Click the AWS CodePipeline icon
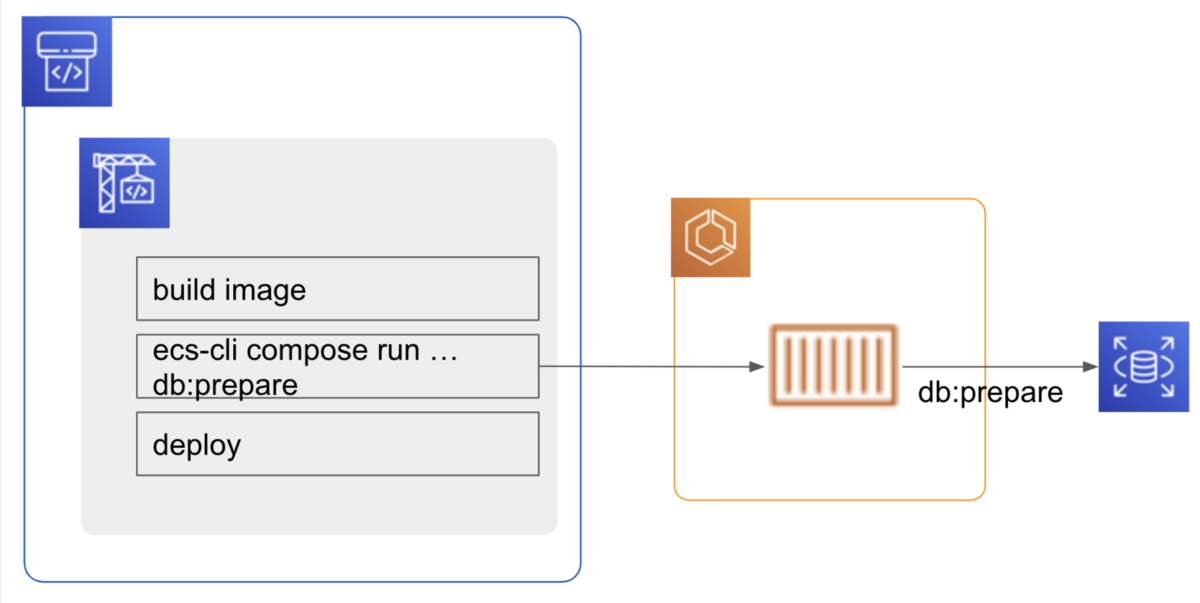 coord(66,62)
